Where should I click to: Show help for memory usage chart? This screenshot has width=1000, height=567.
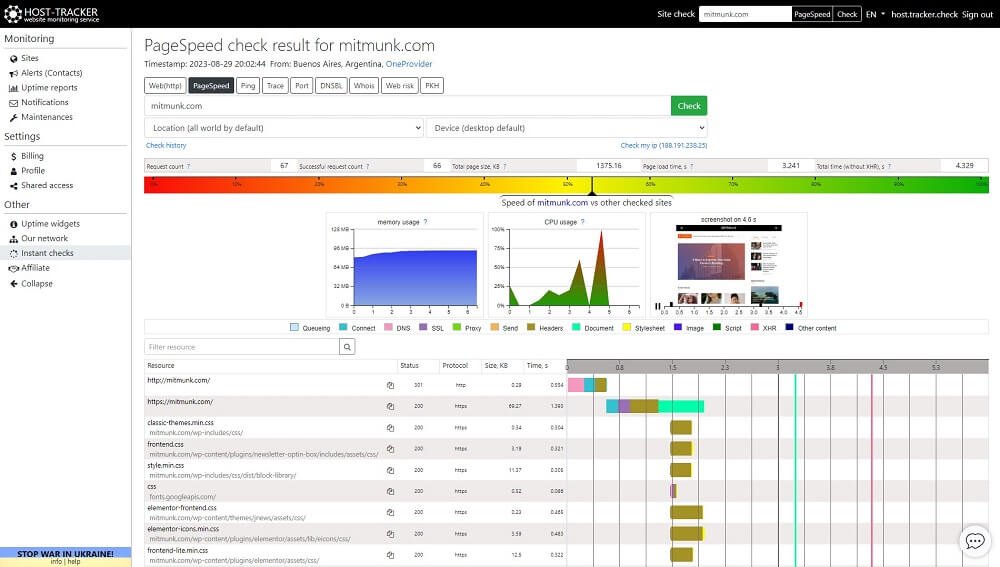click(425, 222)
